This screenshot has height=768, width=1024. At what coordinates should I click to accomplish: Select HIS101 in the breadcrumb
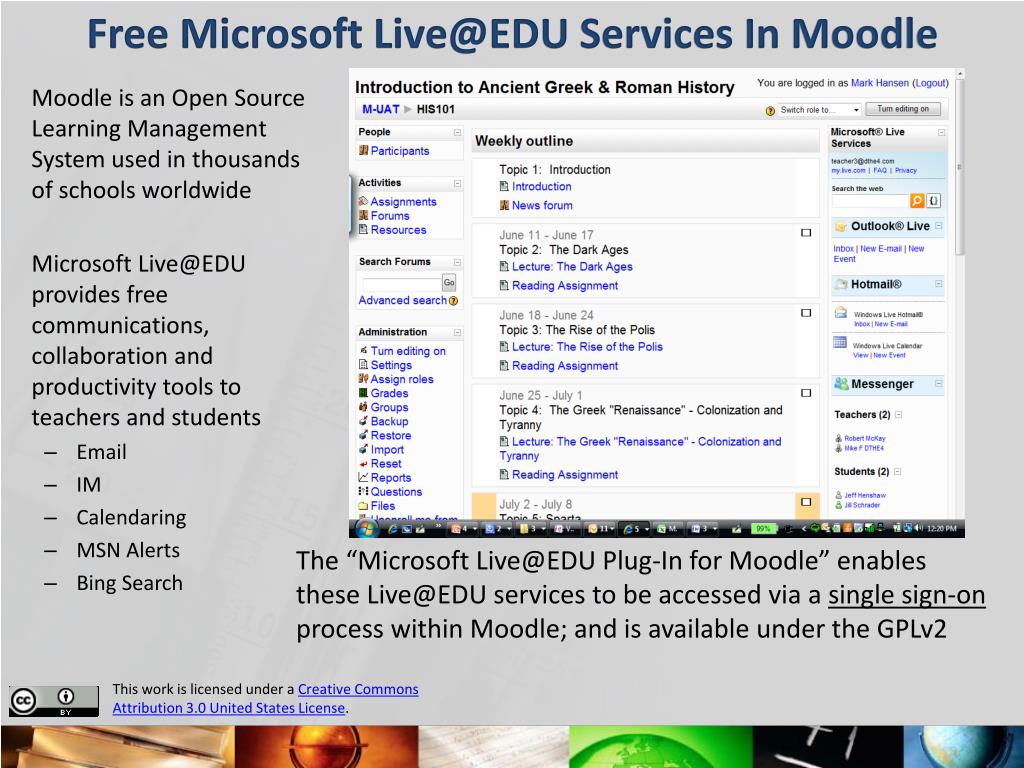436,109
